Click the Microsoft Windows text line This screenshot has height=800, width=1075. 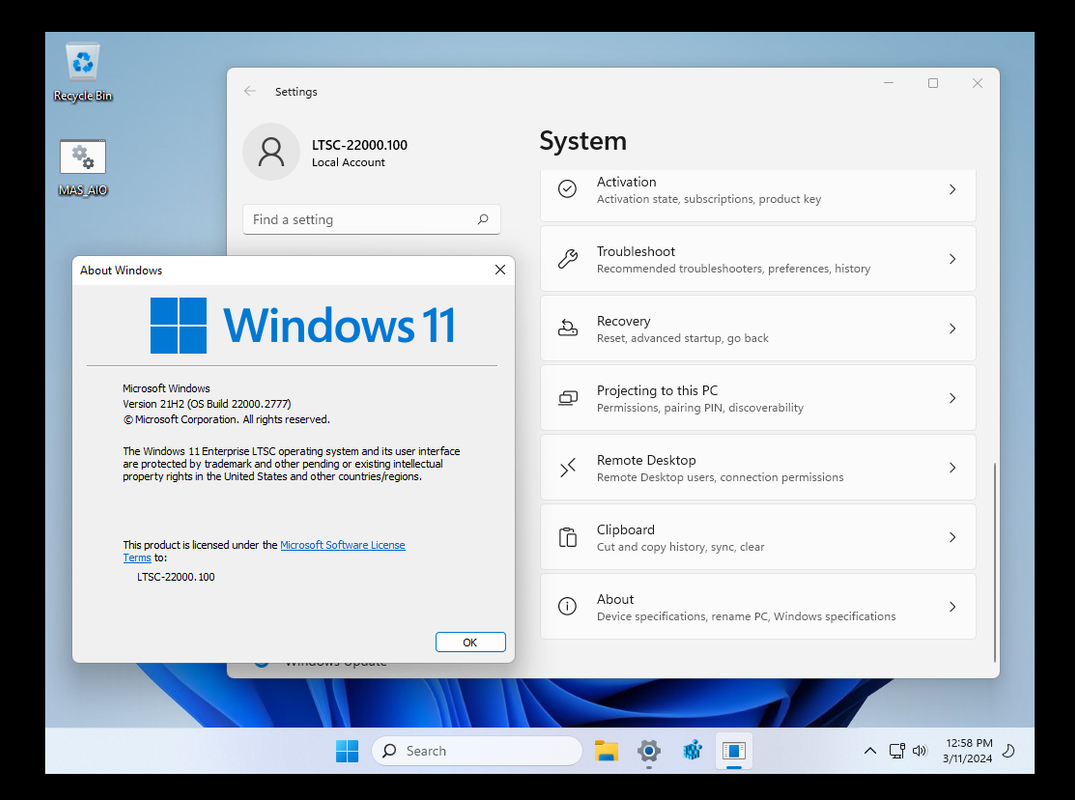166,388
